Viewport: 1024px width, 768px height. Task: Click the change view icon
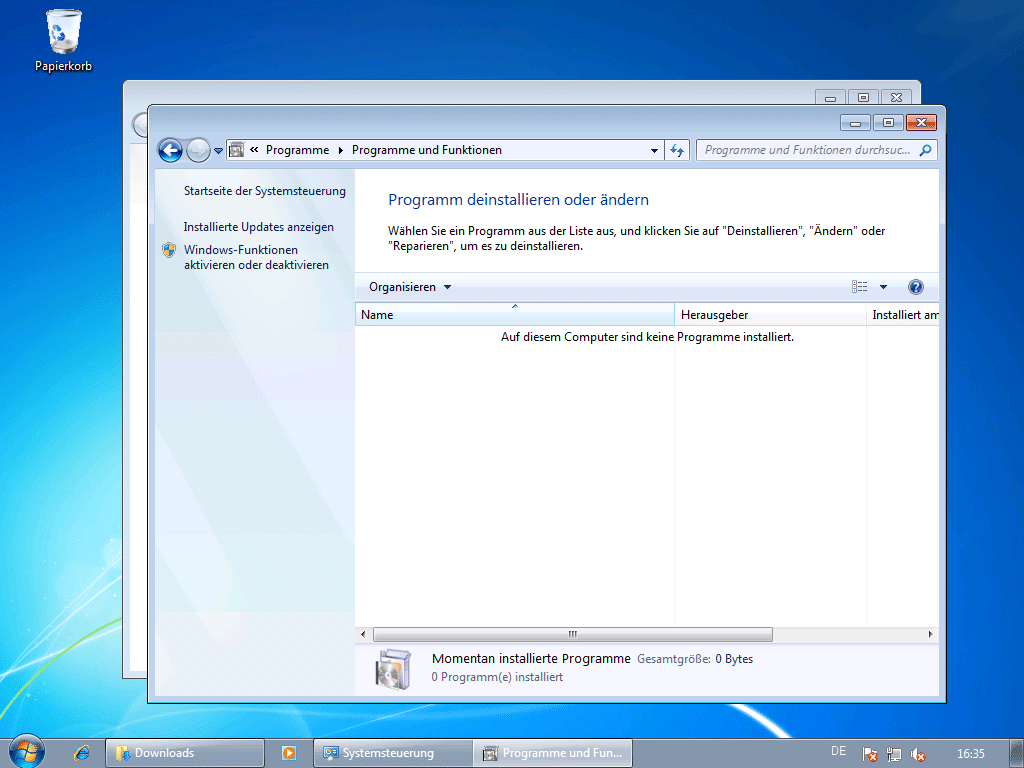click(859, 287)
